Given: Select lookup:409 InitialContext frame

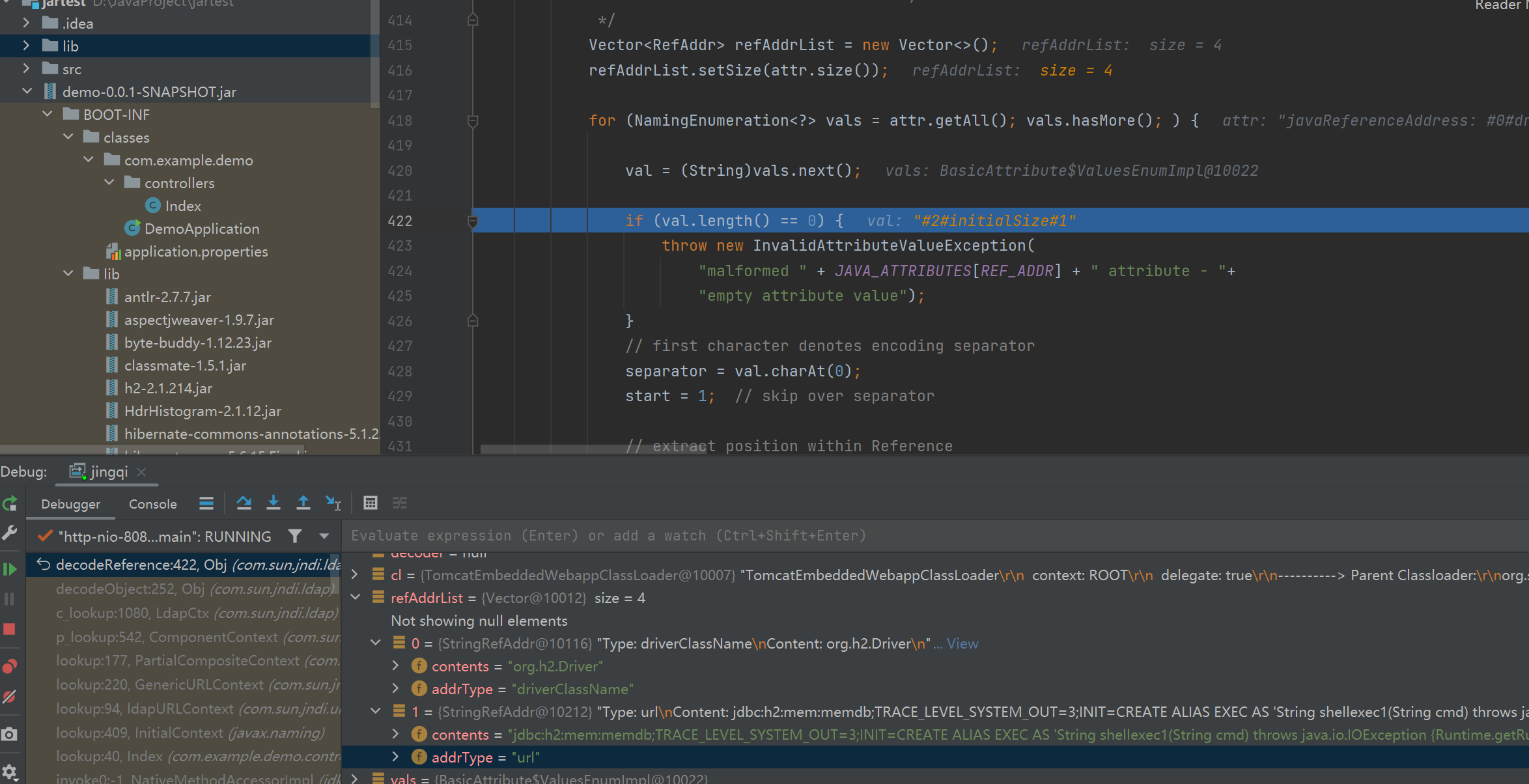Looking at the screenshot, I should coord(184,733).
